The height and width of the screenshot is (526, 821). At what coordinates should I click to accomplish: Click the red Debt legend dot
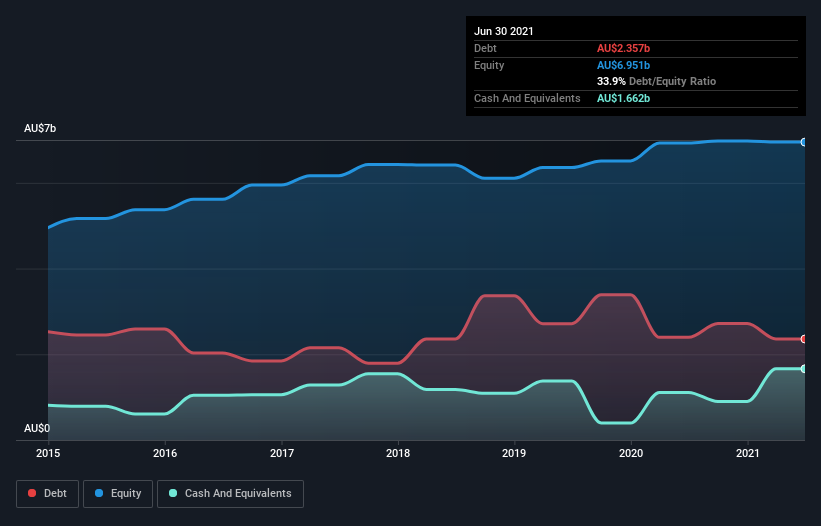click(32, 493)
